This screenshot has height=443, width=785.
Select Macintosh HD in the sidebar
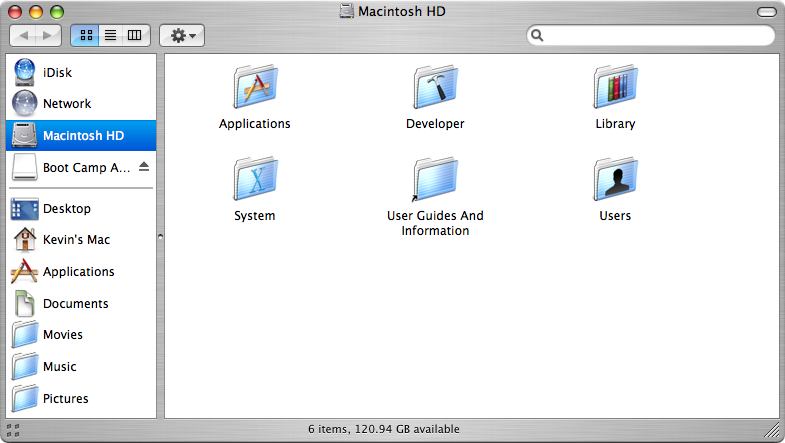(x=81, y=135)
